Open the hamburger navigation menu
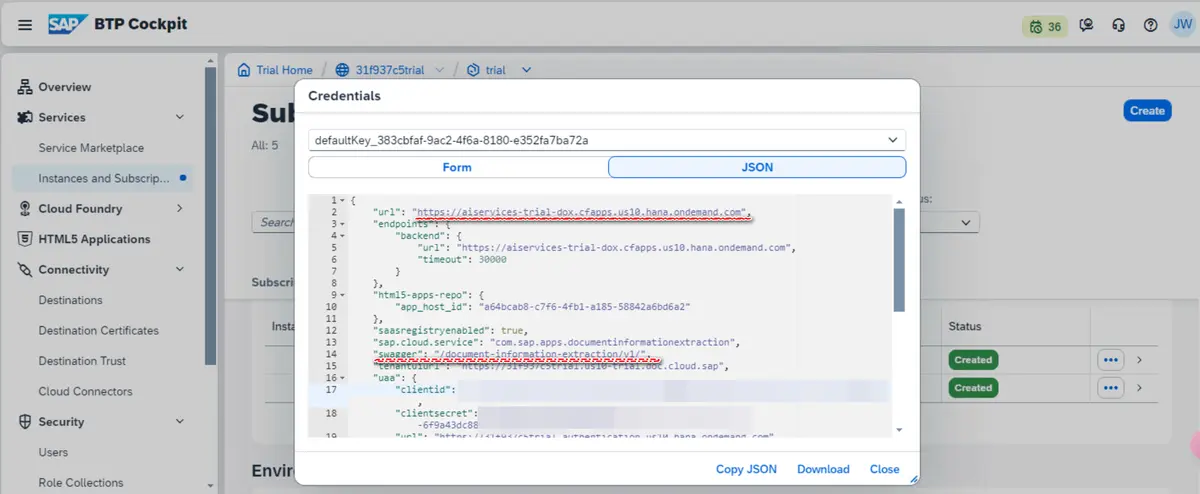This screenshot has height=494, width=1200. pyautogui.click(x=25, y=25)
